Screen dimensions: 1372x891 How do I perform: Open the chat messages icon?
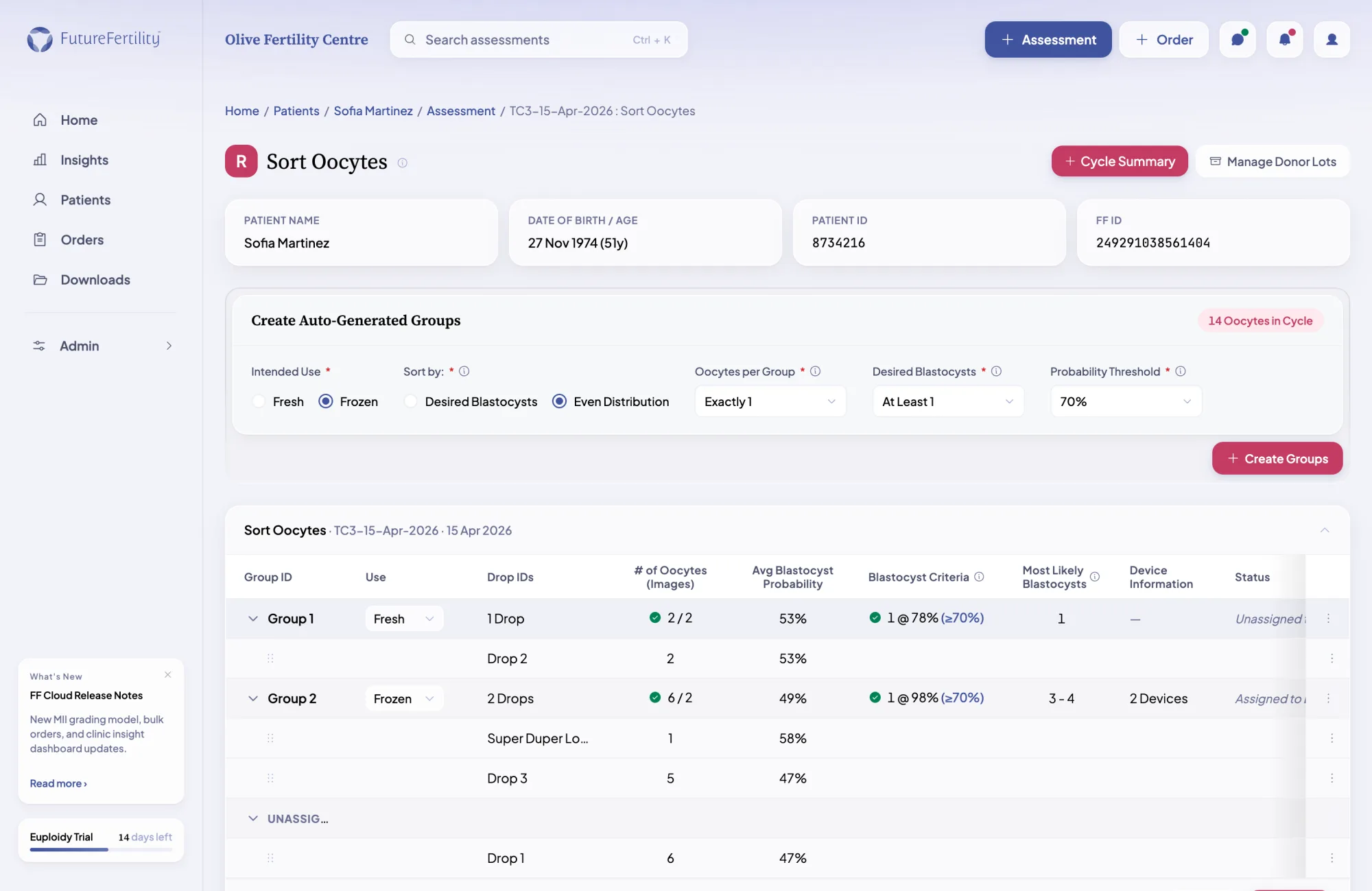click(x=1238, y=40)
